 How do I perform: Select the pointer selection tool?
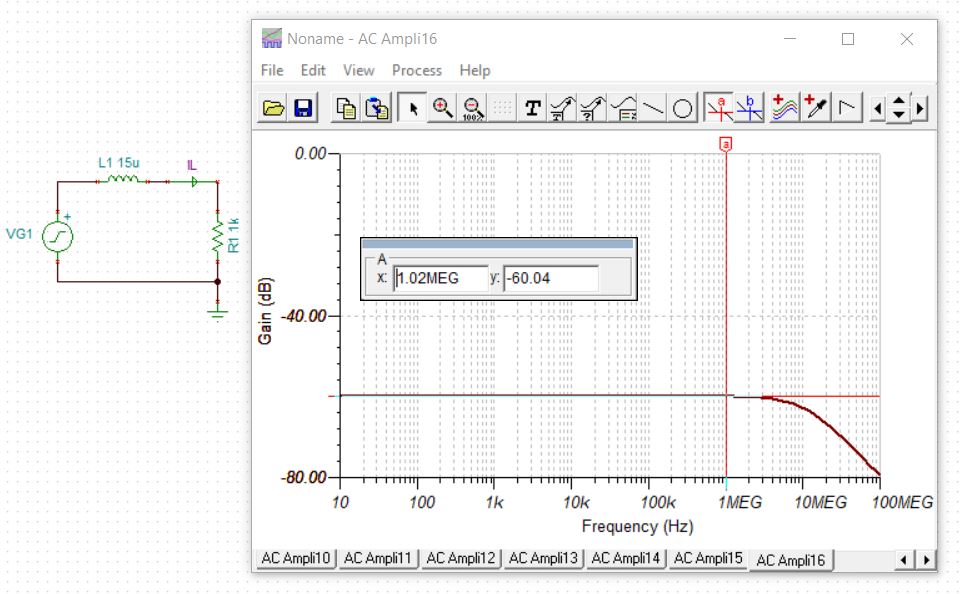pos(412,107)
